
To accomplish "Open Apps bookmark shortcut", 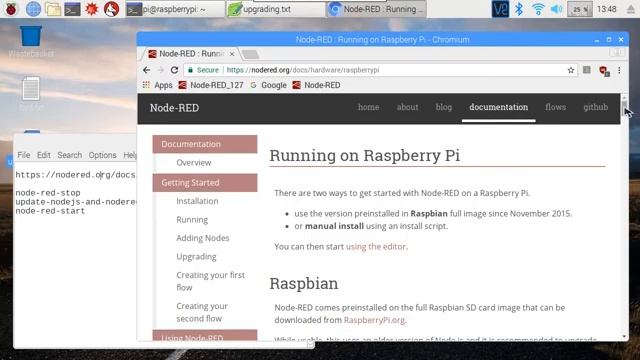I will [x=158, y=85].
